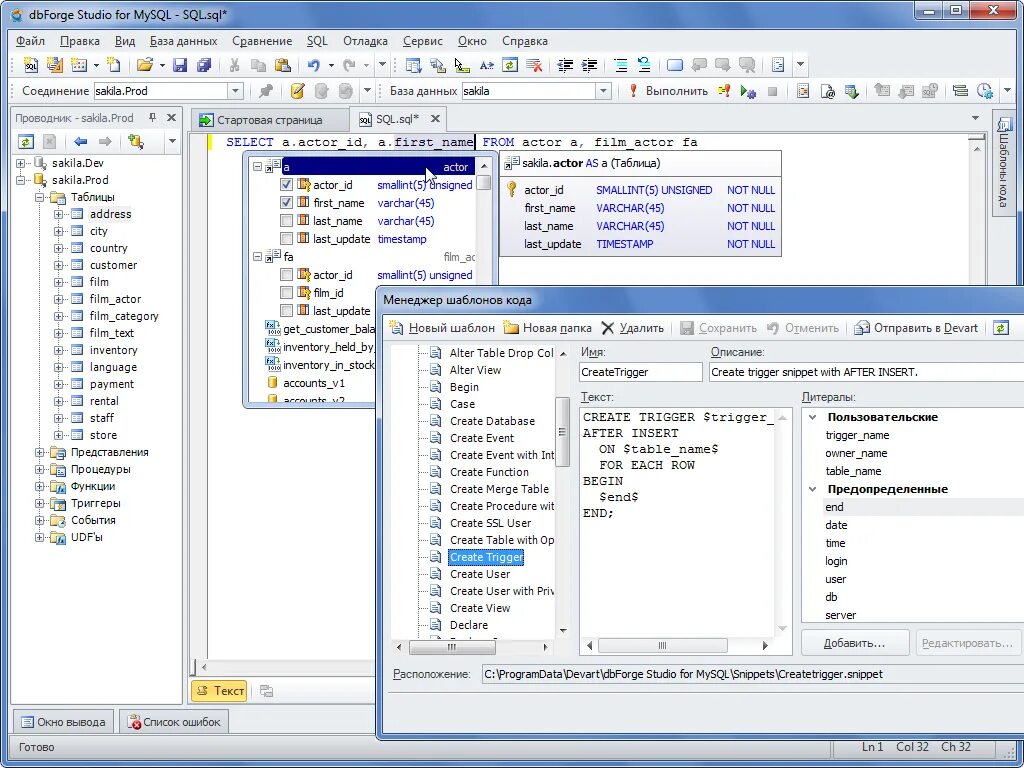Check actor_id under alias fa
Screen dimensions: 1024x768
(x=286, y=275)
